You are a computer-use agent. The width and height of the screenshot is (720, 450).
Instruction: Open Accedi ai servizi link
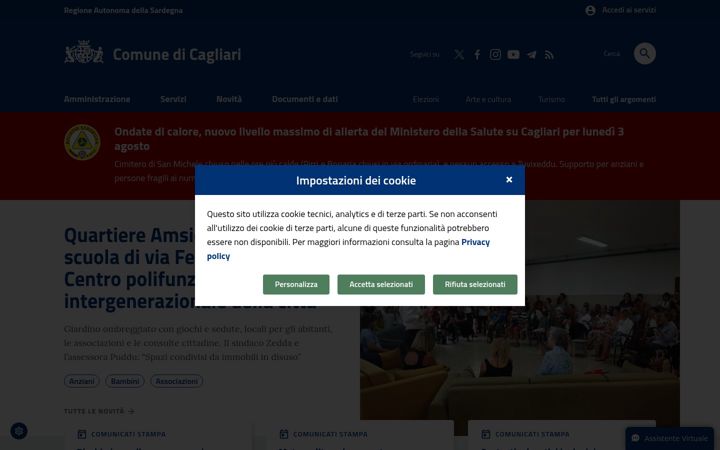629,10
